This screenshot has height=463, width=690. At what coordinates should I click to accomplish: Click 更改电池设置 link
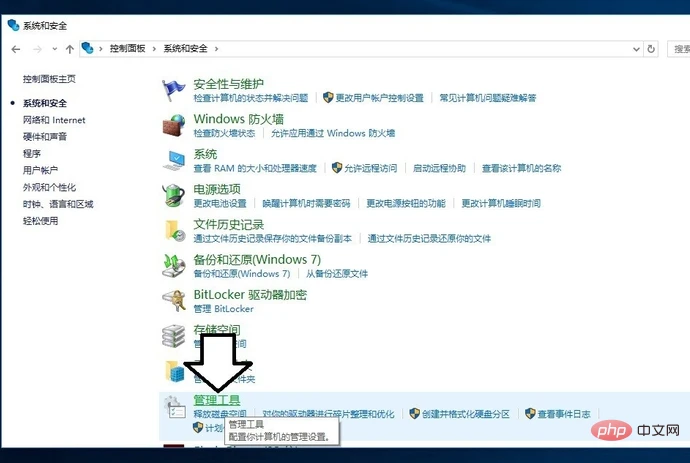pos(220,203)
